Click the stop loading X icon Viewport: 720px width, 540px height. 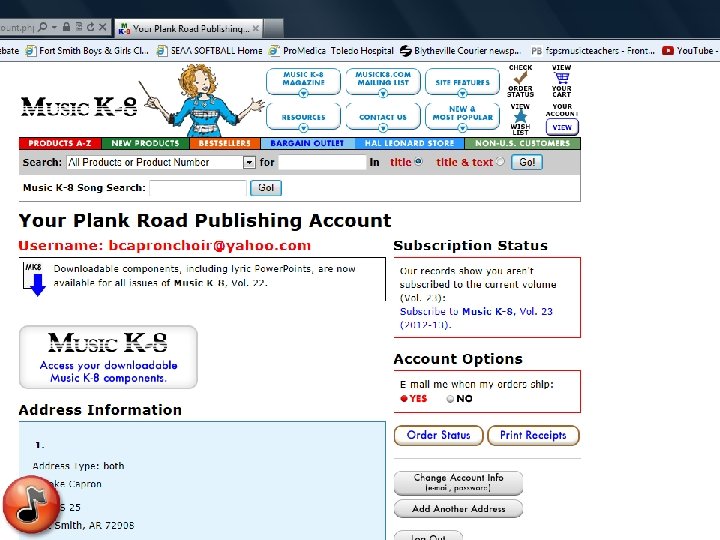[x=102, y=27]
